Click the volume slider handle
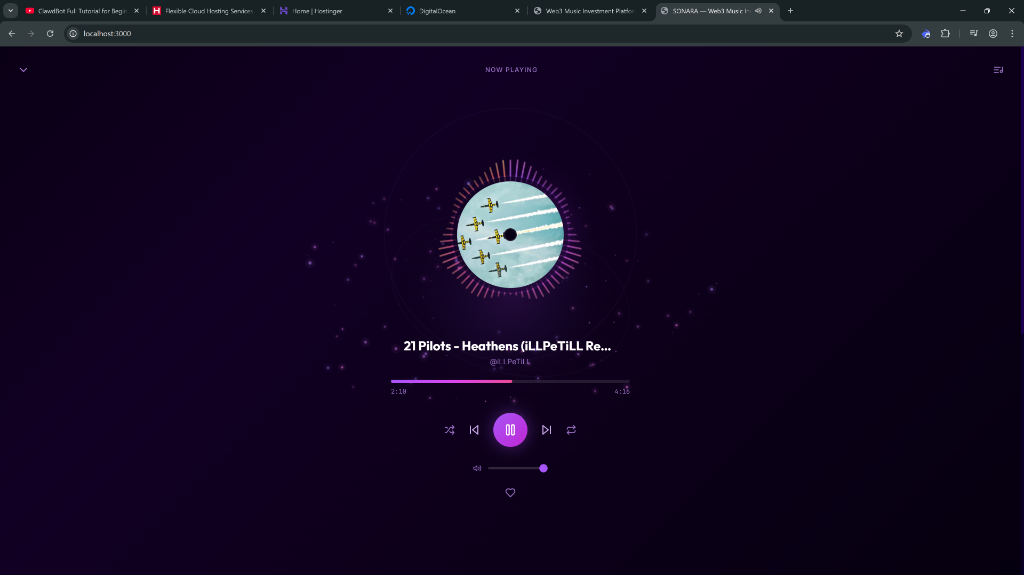The width and height of the screenshot is (1024, 575). (x=543, y=468)
